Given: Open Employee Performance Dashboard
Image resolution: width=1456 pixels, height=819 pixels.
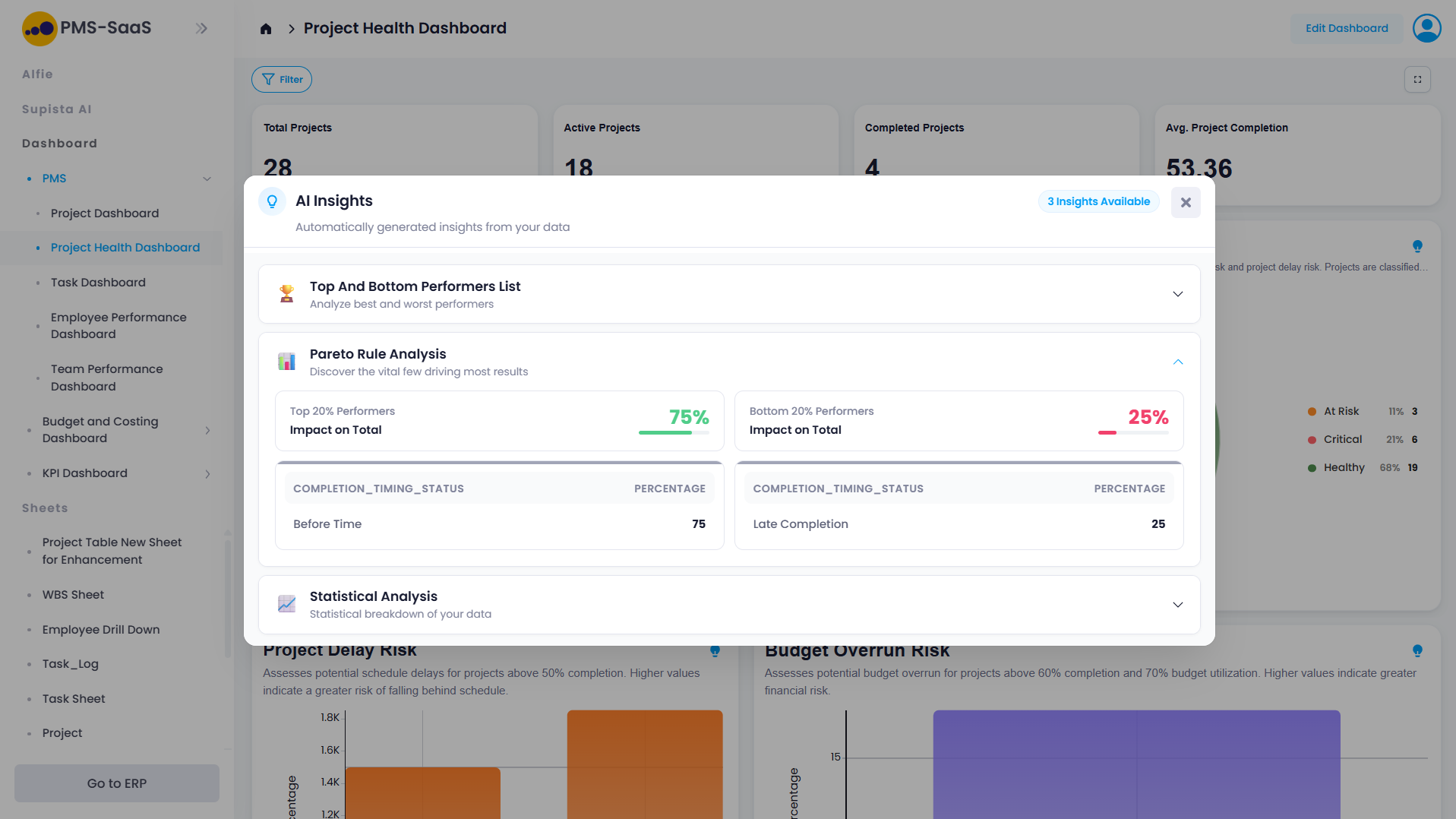Looking at the screenshot, I should pos(118,326).
